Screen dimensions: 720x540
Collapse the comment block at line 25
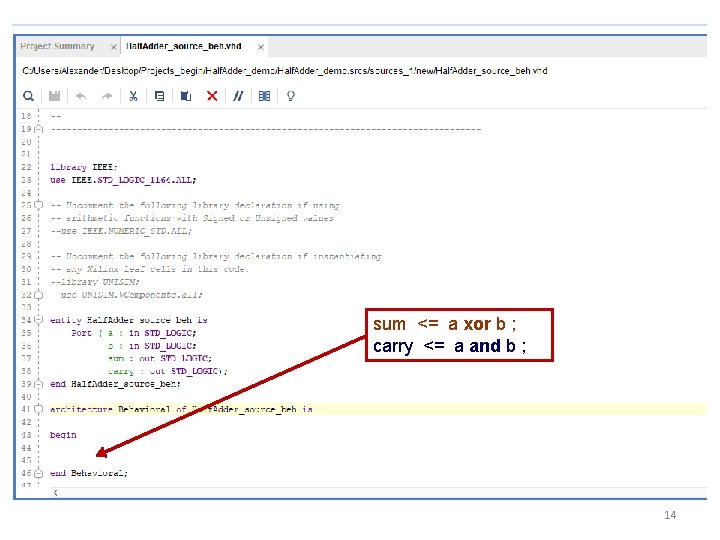pyautogui.click(x=39, y=205)
